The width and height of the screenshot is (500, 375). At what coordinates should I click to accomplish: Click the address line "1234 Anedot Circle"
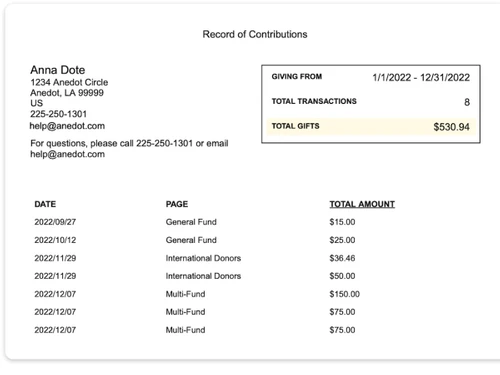pos(69,82)
